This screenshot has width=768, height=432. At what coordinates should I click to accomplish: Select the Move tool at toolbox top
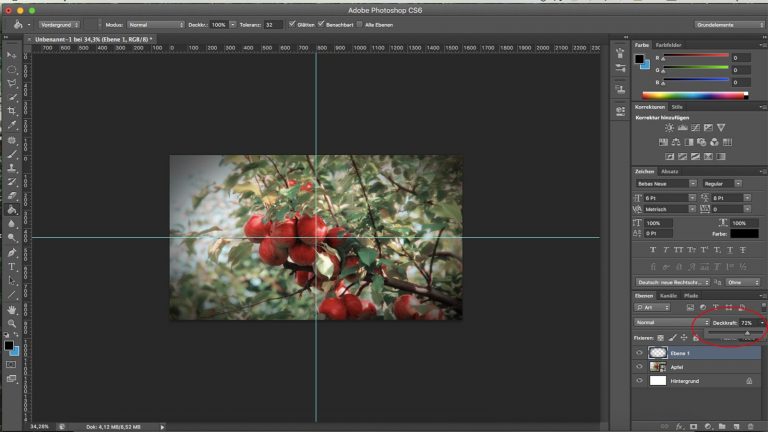(x=12, y=55)
